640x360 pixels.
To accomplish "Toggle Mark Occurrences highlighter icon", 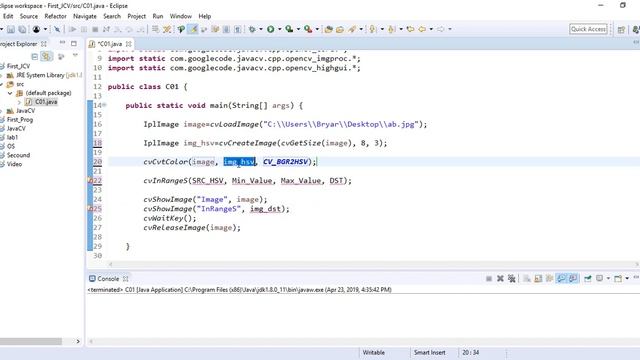I will click(x=193, y=29).
